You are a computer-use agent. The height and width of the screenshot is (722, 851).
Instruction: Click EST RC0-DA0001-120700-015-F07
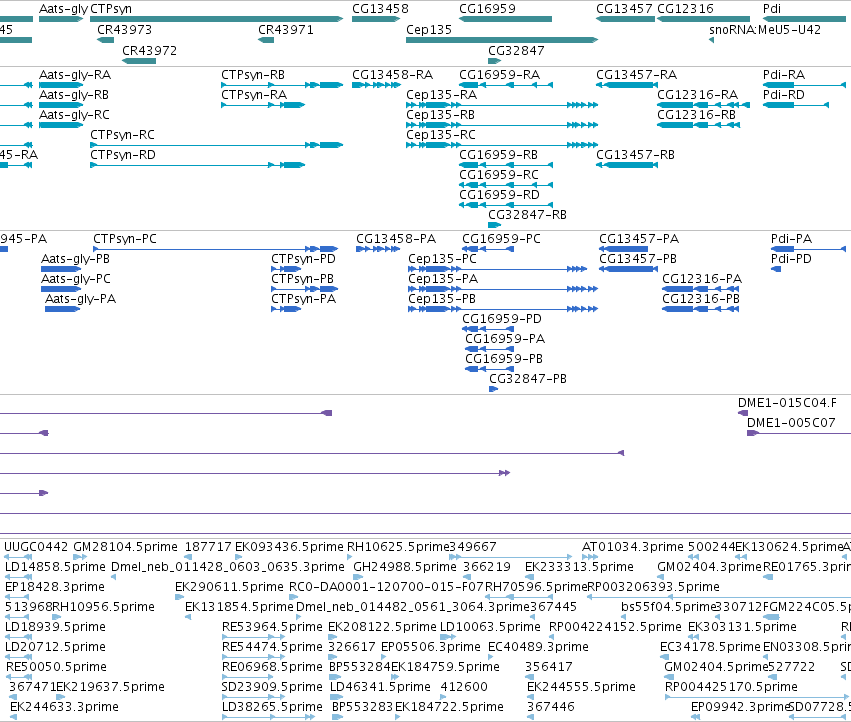pyautogui.click(x=386, y=587)
